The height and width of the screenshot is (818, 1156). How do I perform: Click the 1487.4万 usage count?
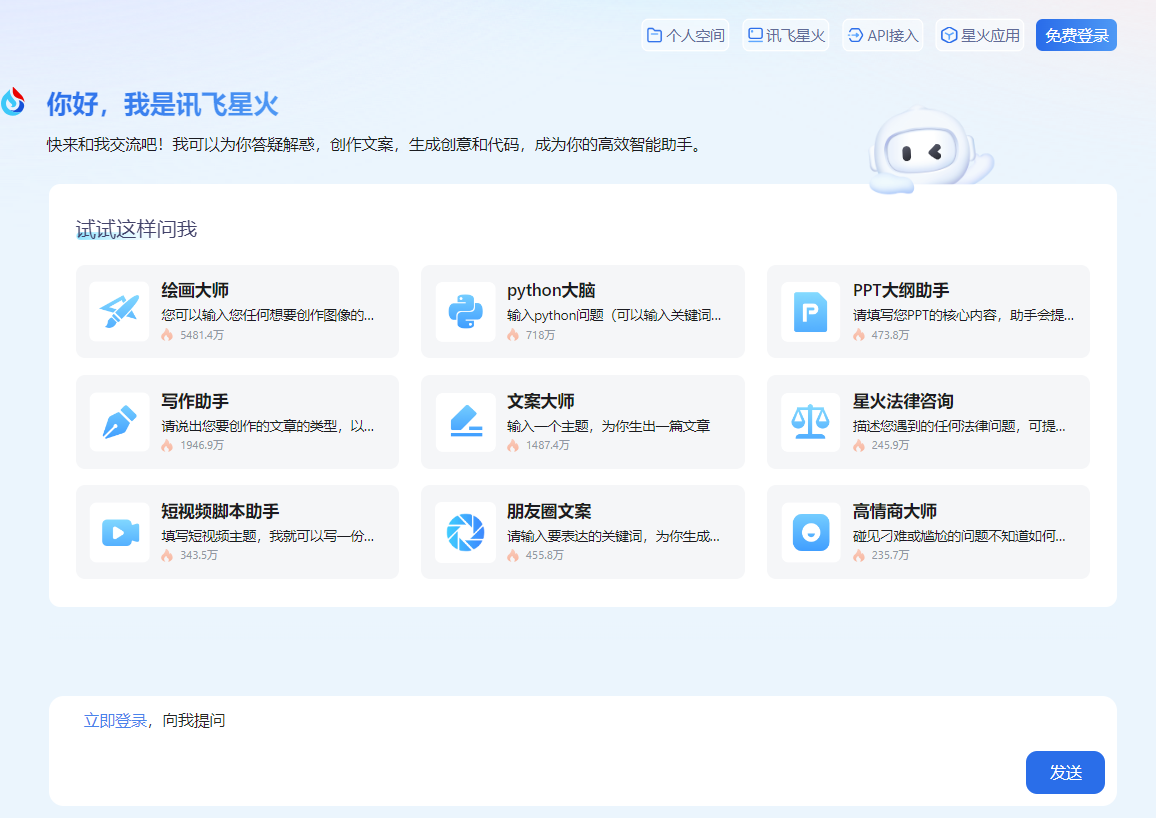point(547,446)
